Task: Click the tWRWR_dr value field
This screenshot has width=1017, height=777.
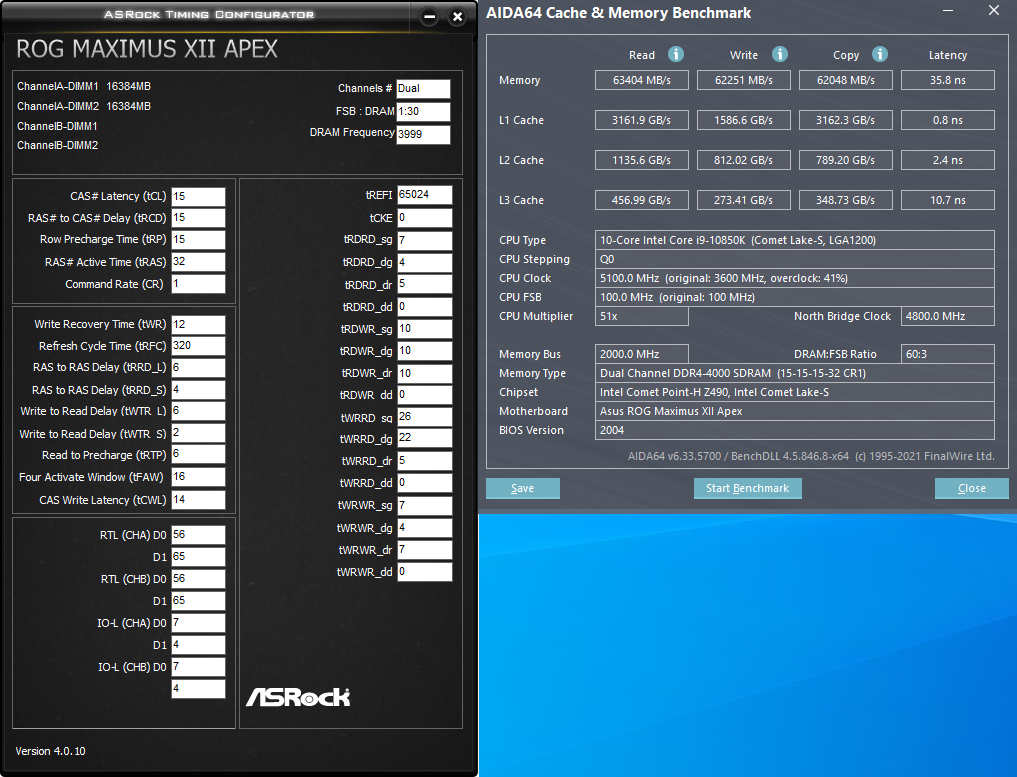Action: 425,550
